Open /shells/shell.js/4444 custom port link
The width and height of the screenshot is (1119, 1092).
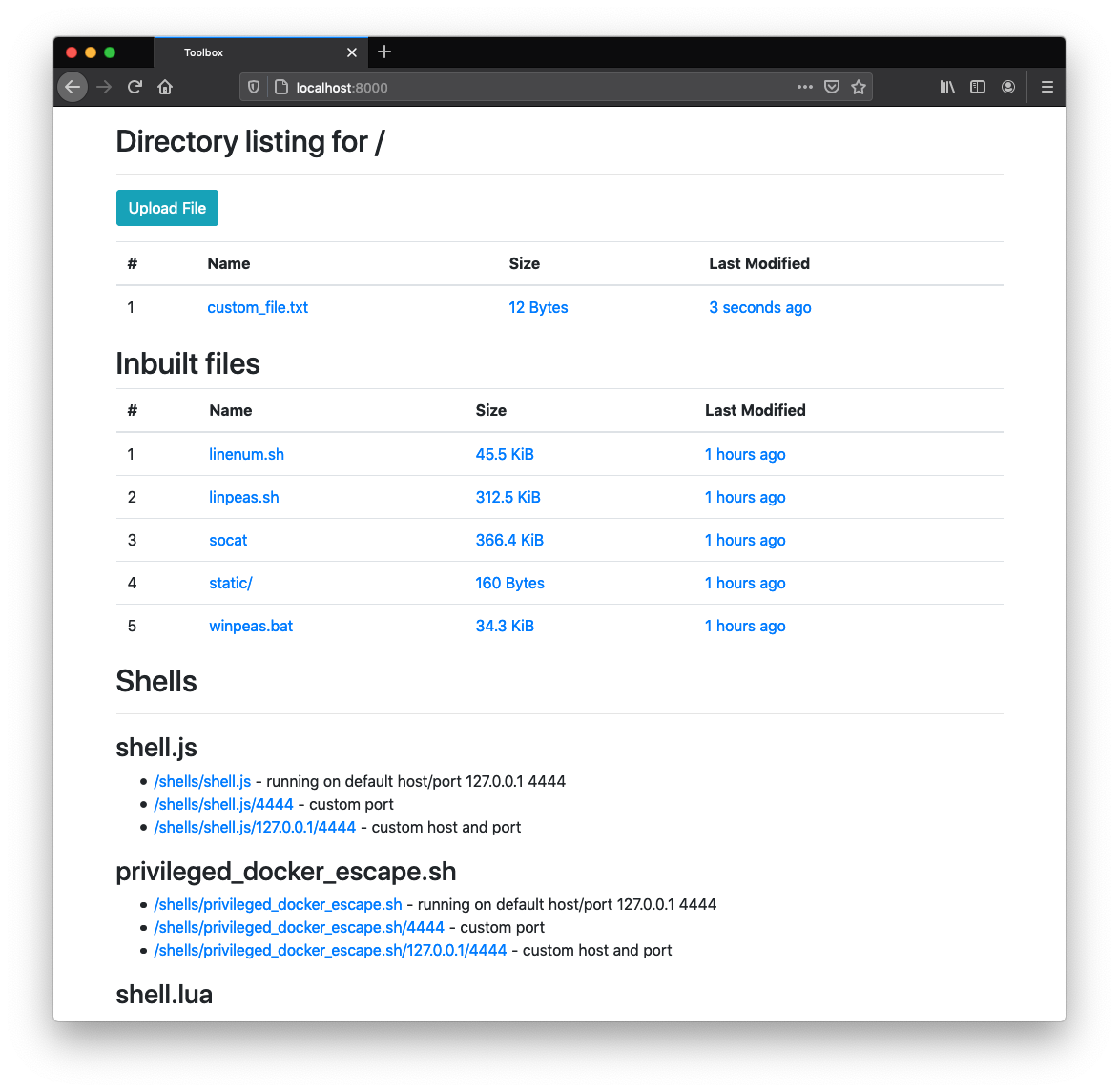tap(223, 804)
